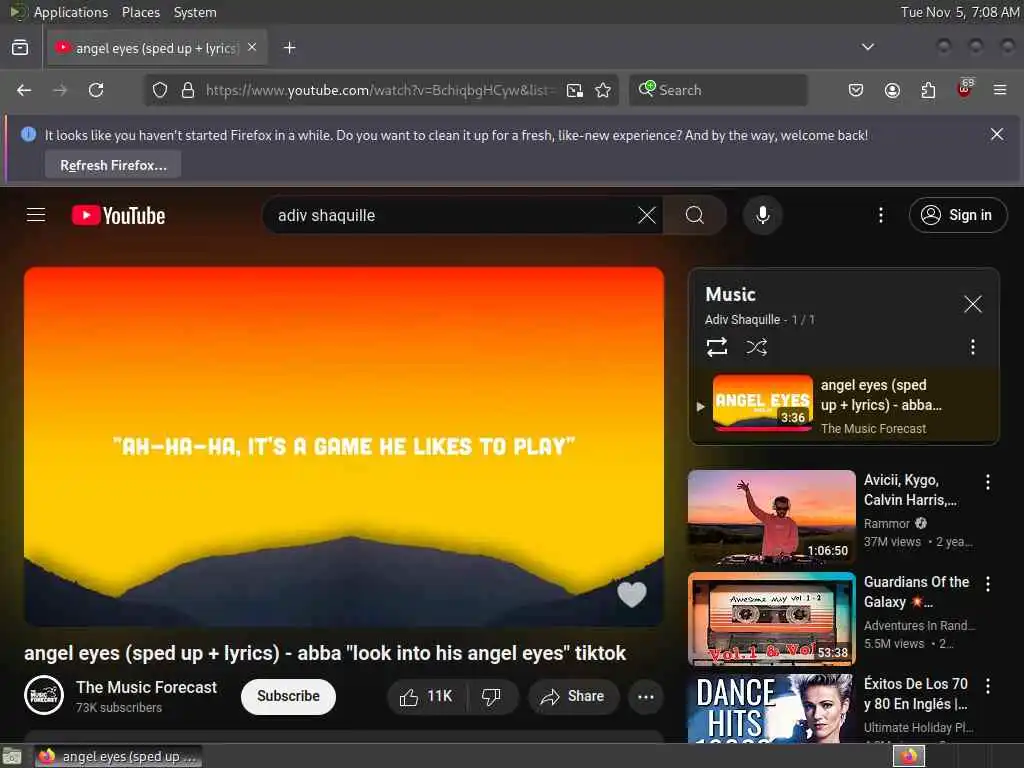The width and height of the screenshot is (1024, 768).
Task: Open The Music Forecast channel avatar
Action: click(x=44, y=696)
